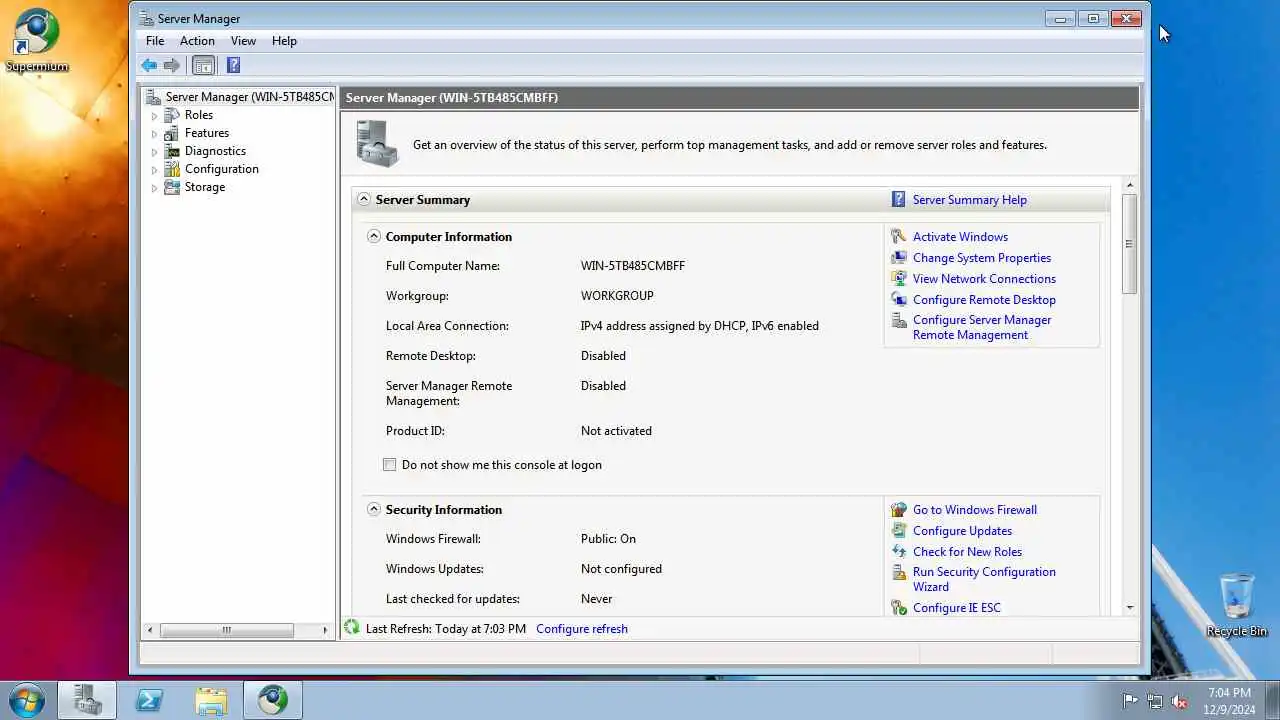Click the Configure Remote Desktop icon
The width and height of the screenshot is (1280, 720).
point(898,300)
